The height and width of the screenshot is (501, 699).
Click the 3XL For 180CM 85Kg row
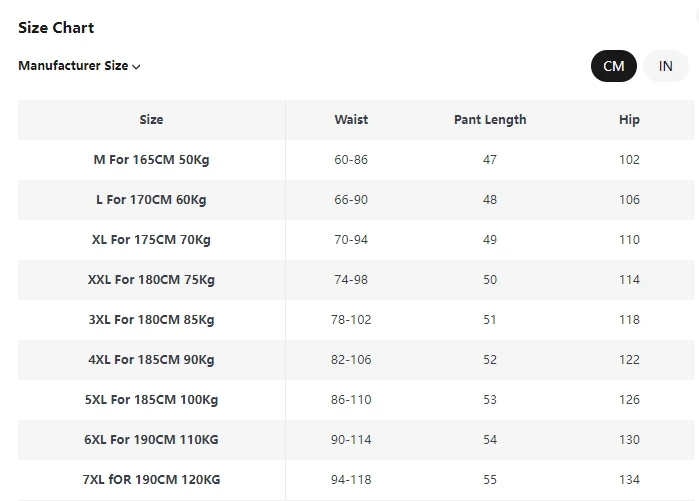coord(356,320)
